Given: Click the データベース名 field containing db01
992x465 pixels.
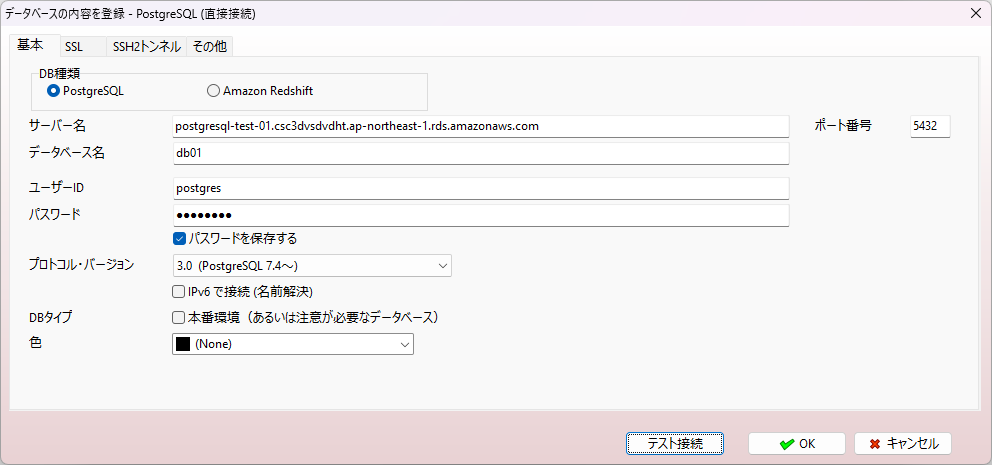Looking at the screenshot, I should coord(480,153).
